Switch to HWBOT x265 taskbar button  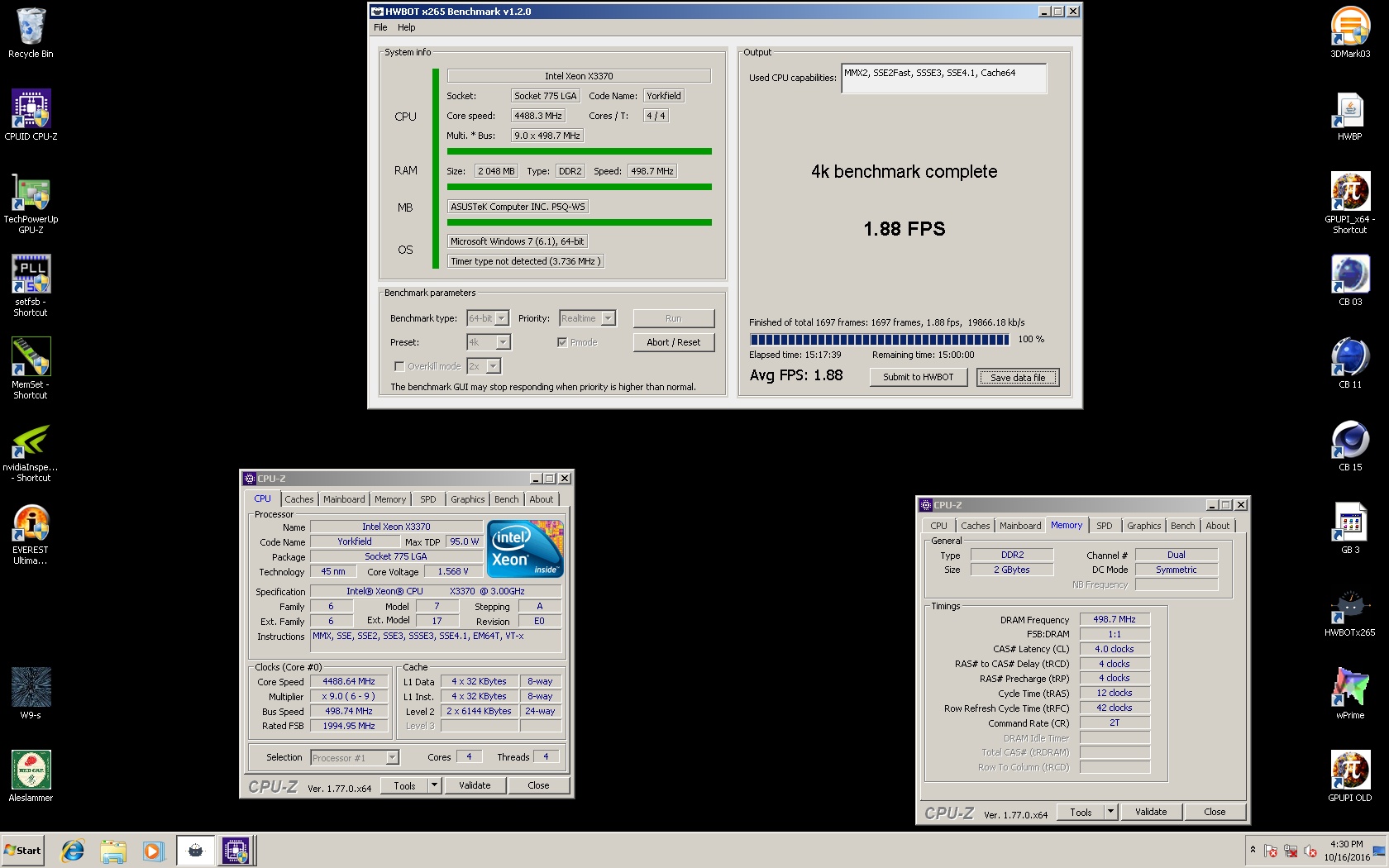(x=196, y=850)
